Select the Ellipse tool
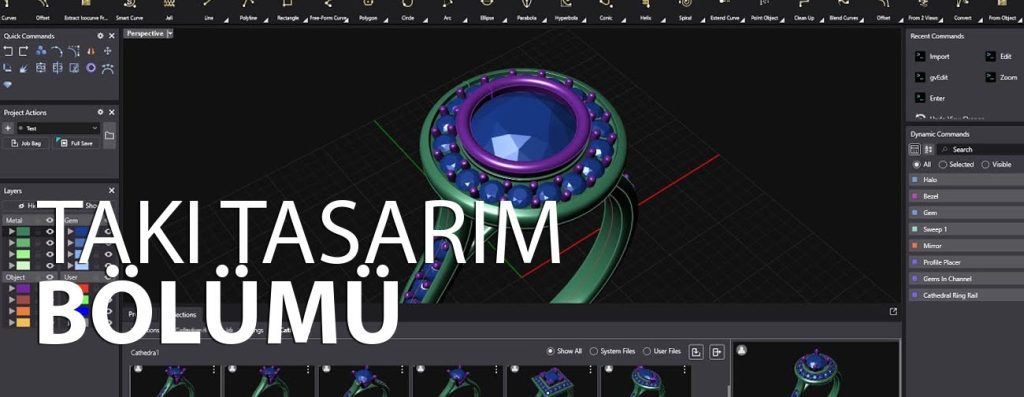Screen dimensions: 1024x397 487,11
